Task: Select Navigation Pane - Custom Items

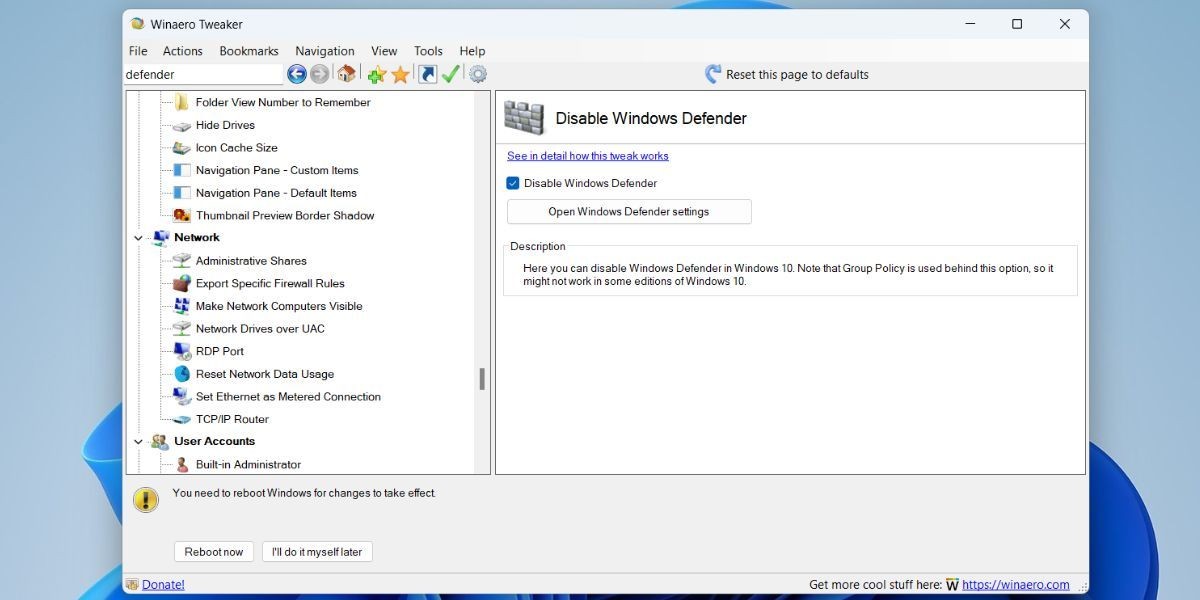Action: point(277,170)
